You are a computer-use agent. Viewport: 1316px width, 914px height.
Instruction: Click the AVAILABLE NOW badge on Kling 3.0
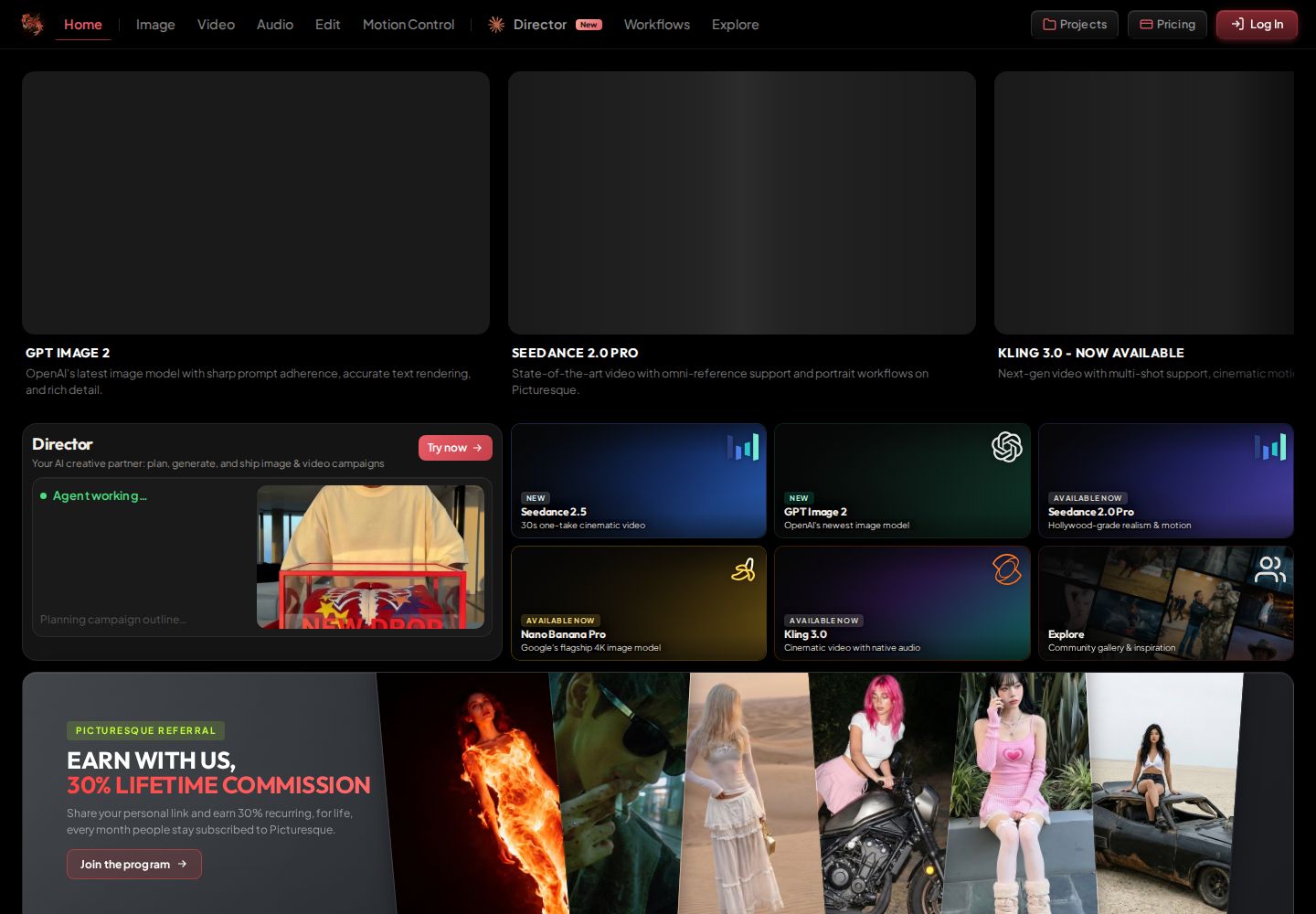[824, 621]
